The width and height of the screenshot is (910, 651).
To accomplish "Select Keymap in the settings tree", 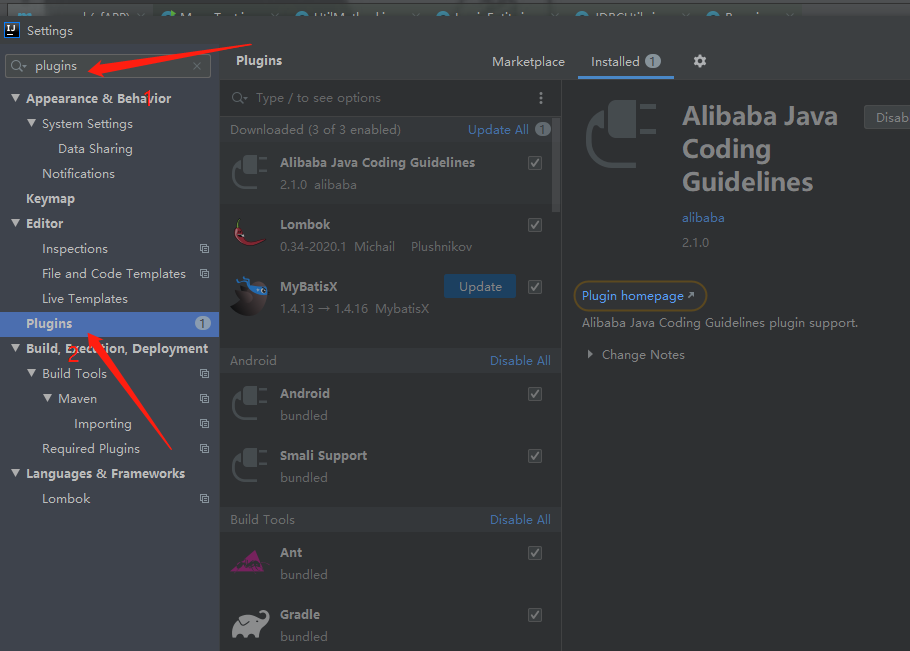I will [x=50, y=198].
